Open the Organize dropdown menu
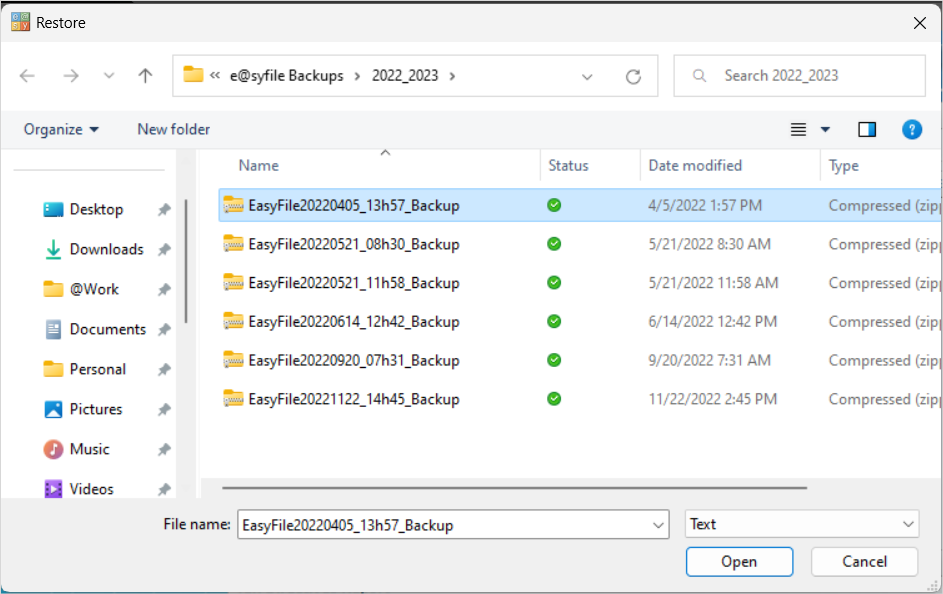Viewport: 943px width, 594px height. point(60,129)
